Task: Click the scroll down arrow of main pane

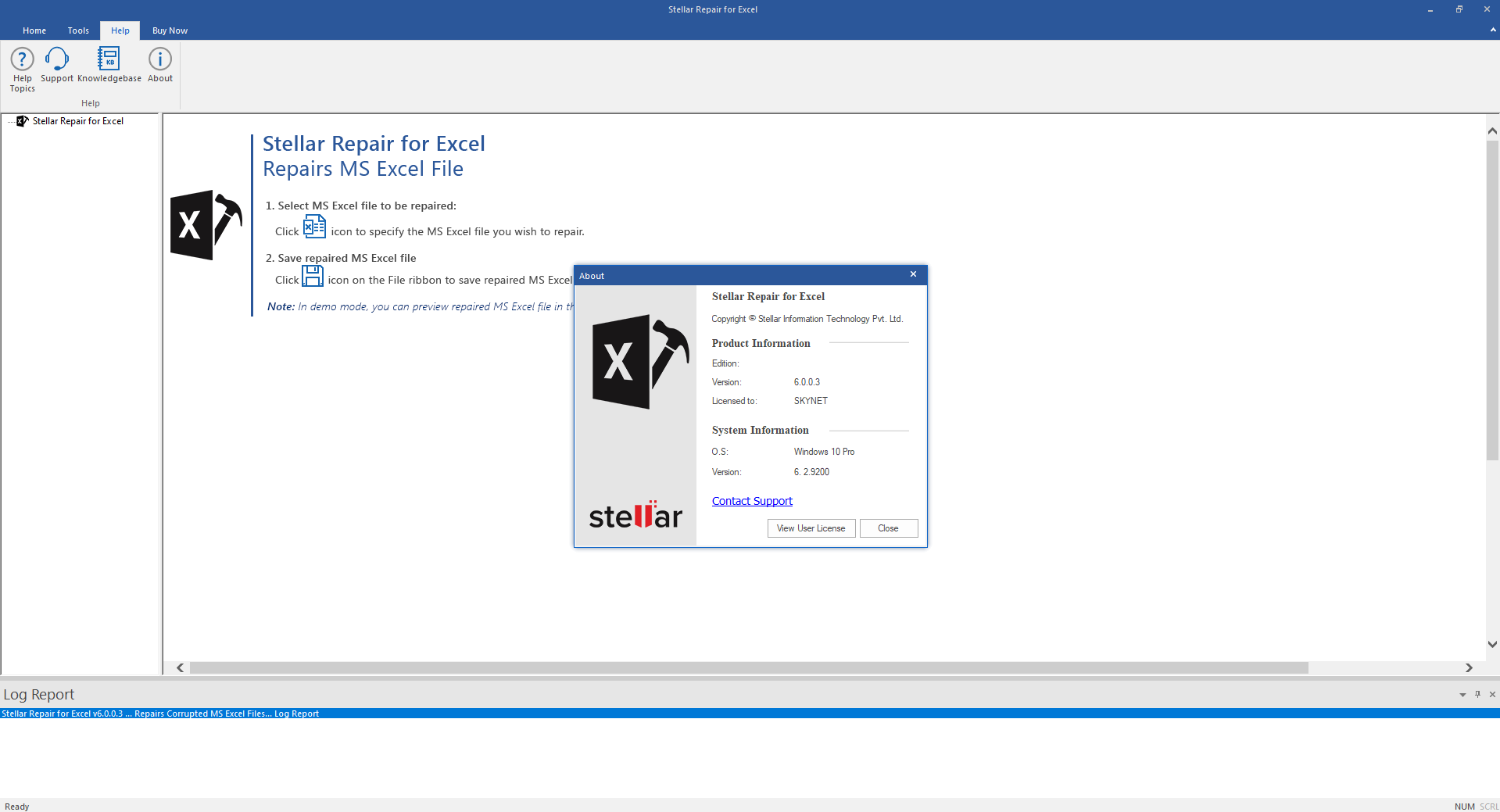Action: click(x=1492, y=645)
